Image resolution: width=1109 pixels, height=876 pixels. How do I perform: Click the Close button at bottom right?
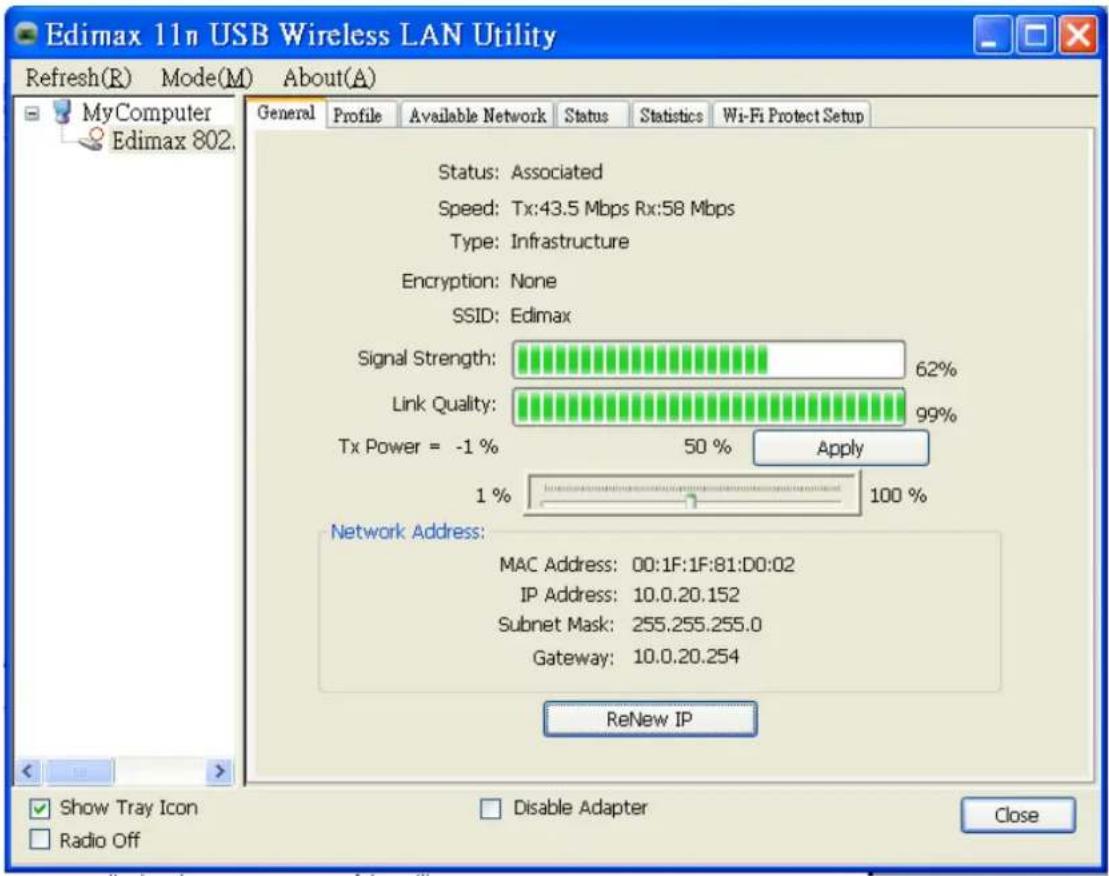coord(1017,815)
